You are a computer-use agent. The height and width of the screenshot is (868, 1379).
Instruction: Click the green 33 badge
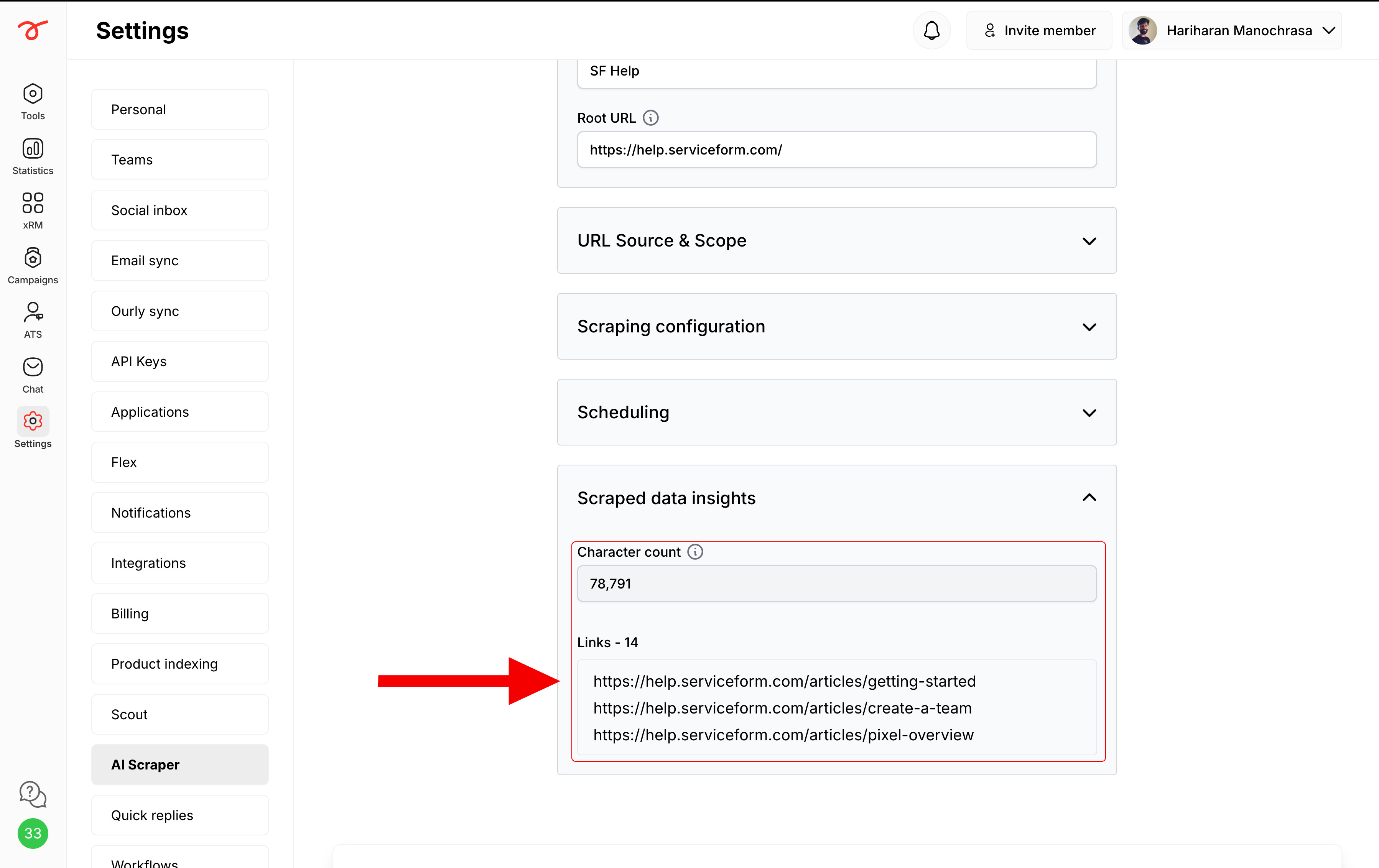pyautogui.click(x=33, y=833)
